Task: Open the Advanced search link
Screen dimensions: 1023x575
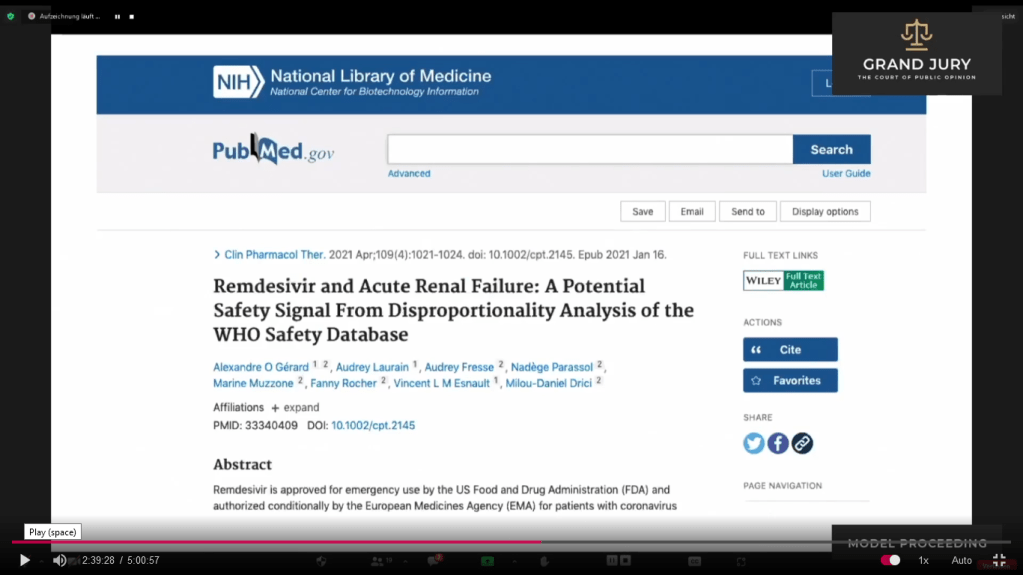Action: (409, 174)
